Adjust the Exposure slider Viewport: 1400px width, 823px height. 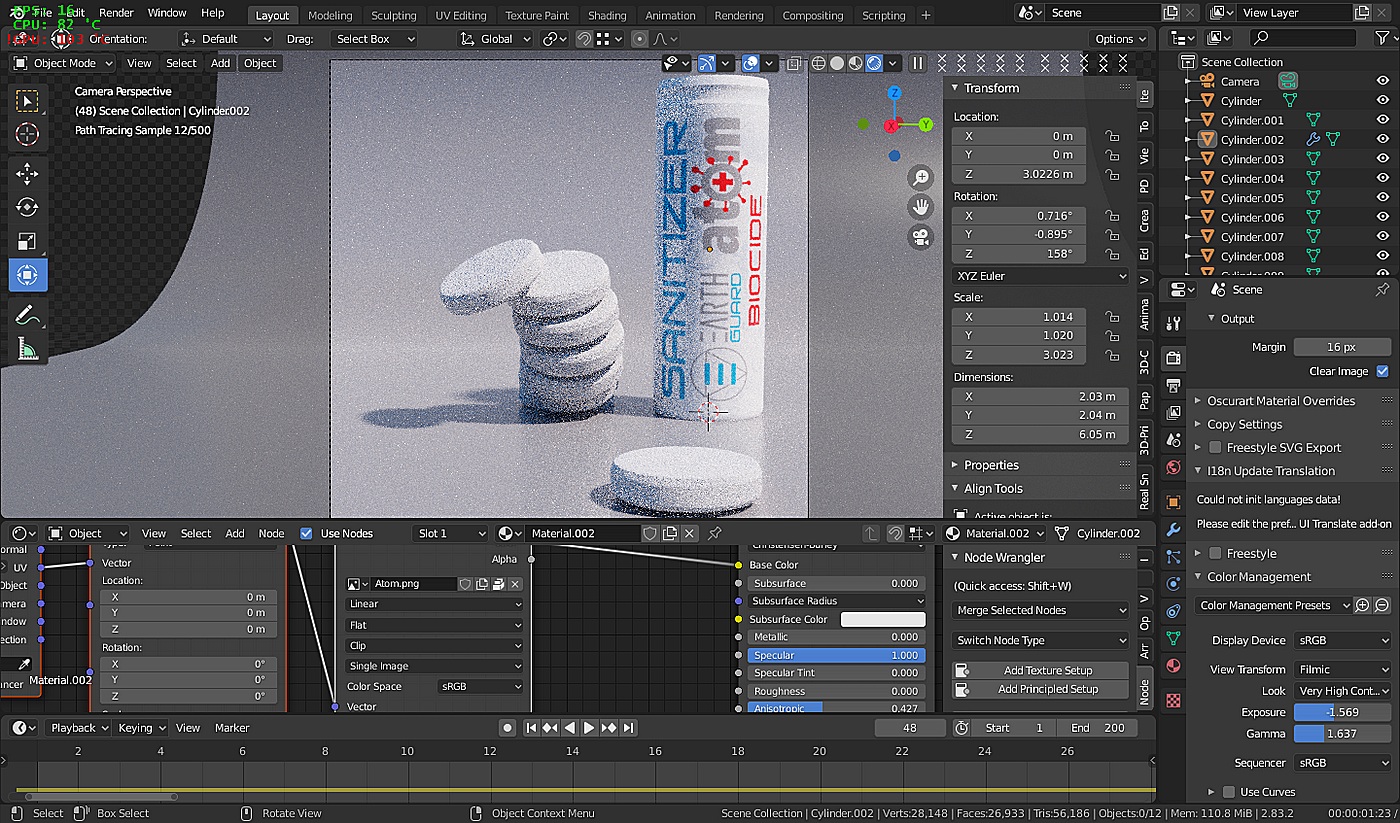tap(1343, 713)
